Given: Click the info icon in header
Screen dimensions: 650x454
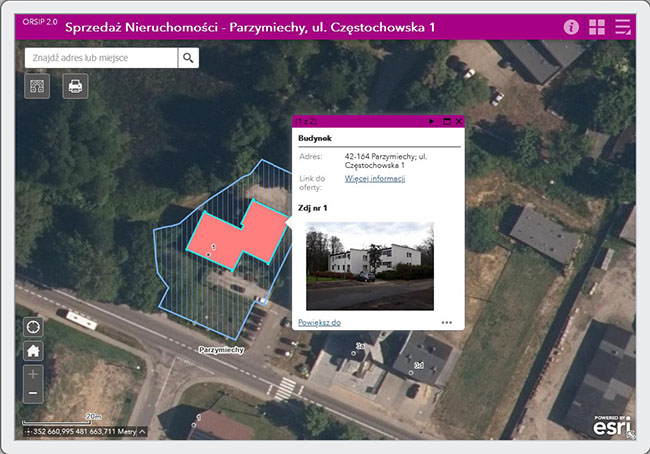Looking at the screenshot, I should pyautogui.click(x=572, y=27).
